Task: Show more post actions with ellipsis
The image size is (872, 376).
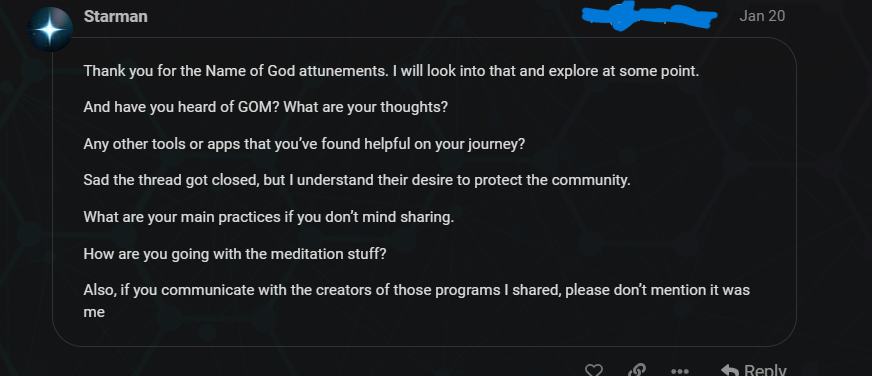Action: click(680, 371)
